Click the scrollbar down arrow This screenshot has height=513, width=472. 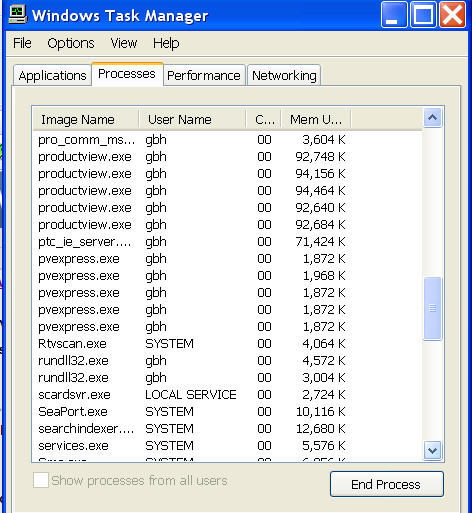[x=433, y=451]
